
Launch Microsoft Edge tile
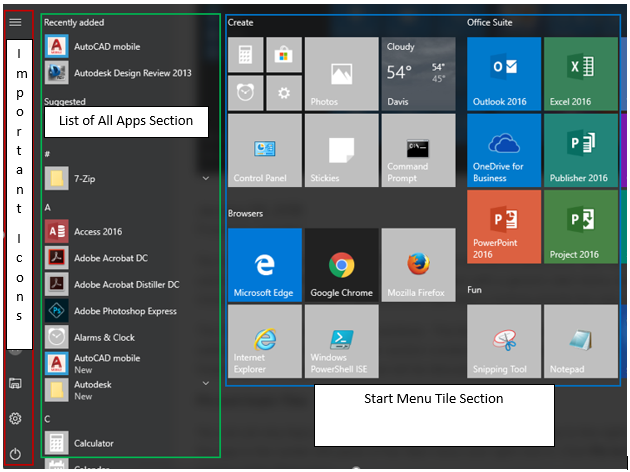pyautogui.click(x=265, y=265)
